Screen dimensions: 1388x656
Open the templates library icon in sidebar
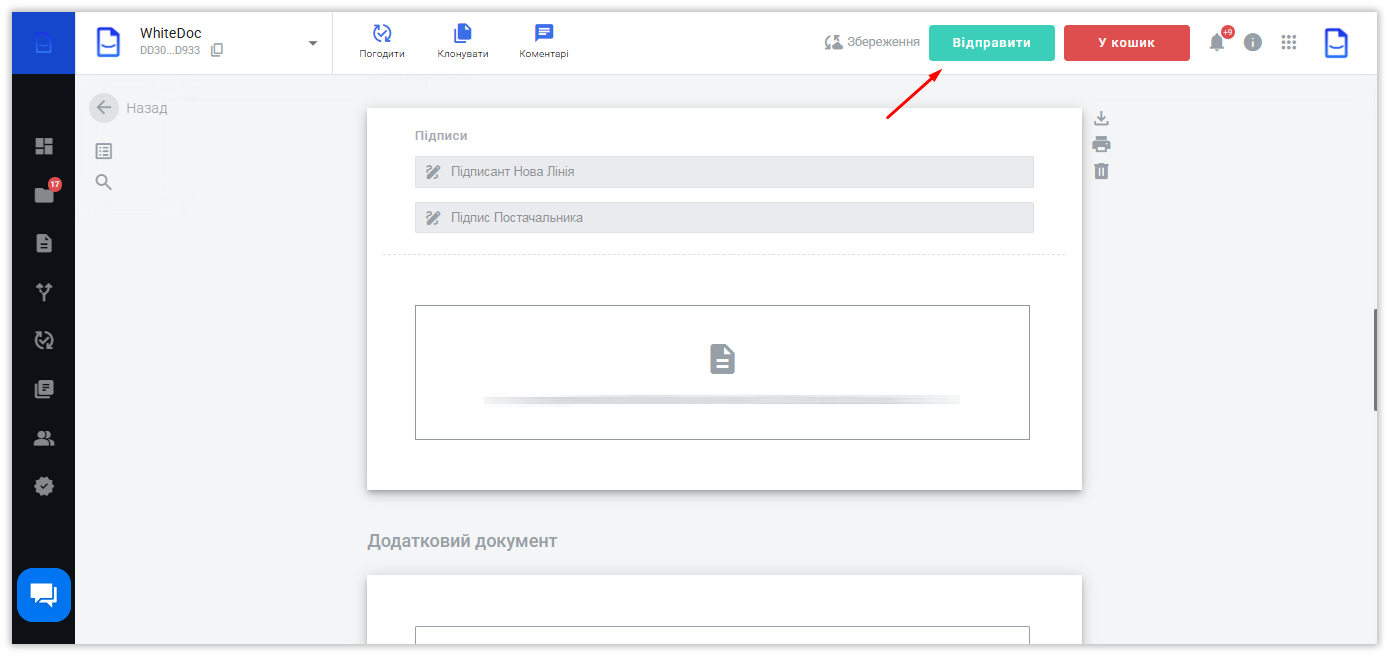point(44,389)
